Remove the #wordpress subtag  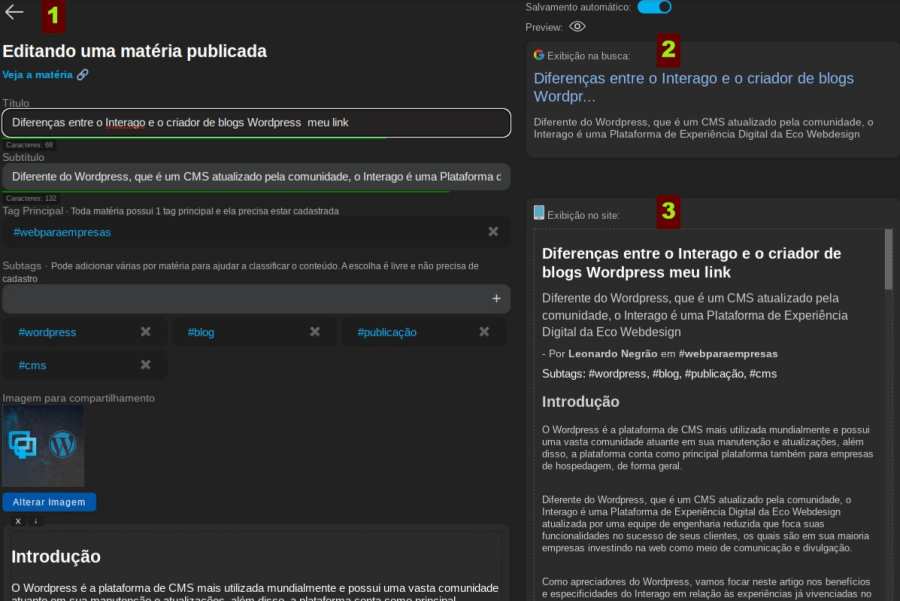pyautogui.click(x=146, y=332)
